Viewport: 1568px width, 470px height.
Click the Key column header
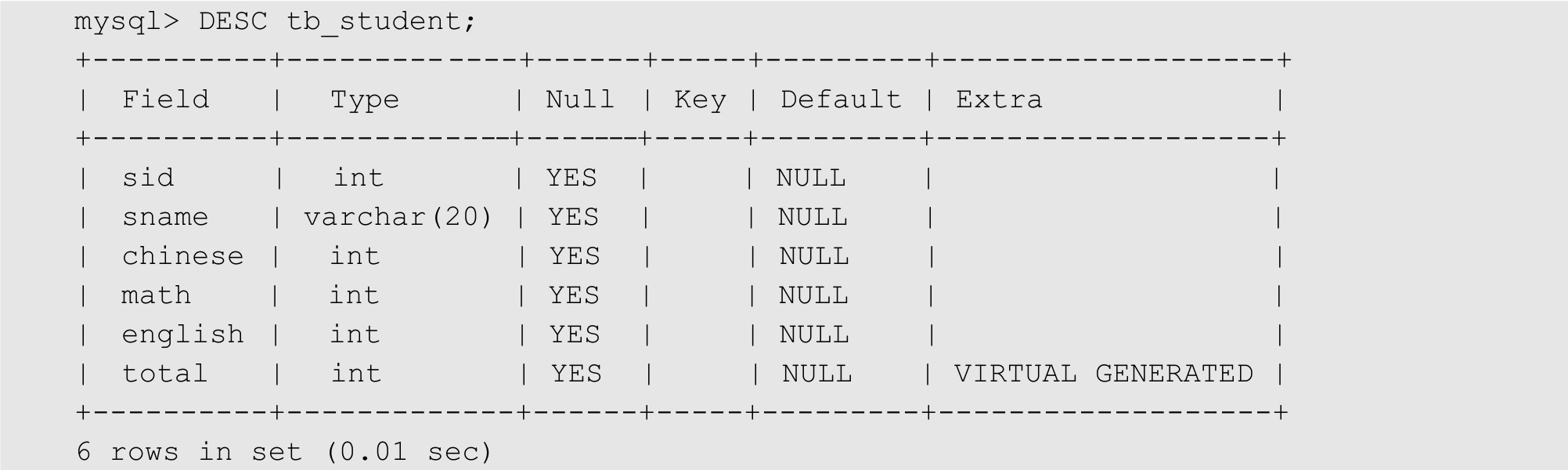click(x=700, y=100)
